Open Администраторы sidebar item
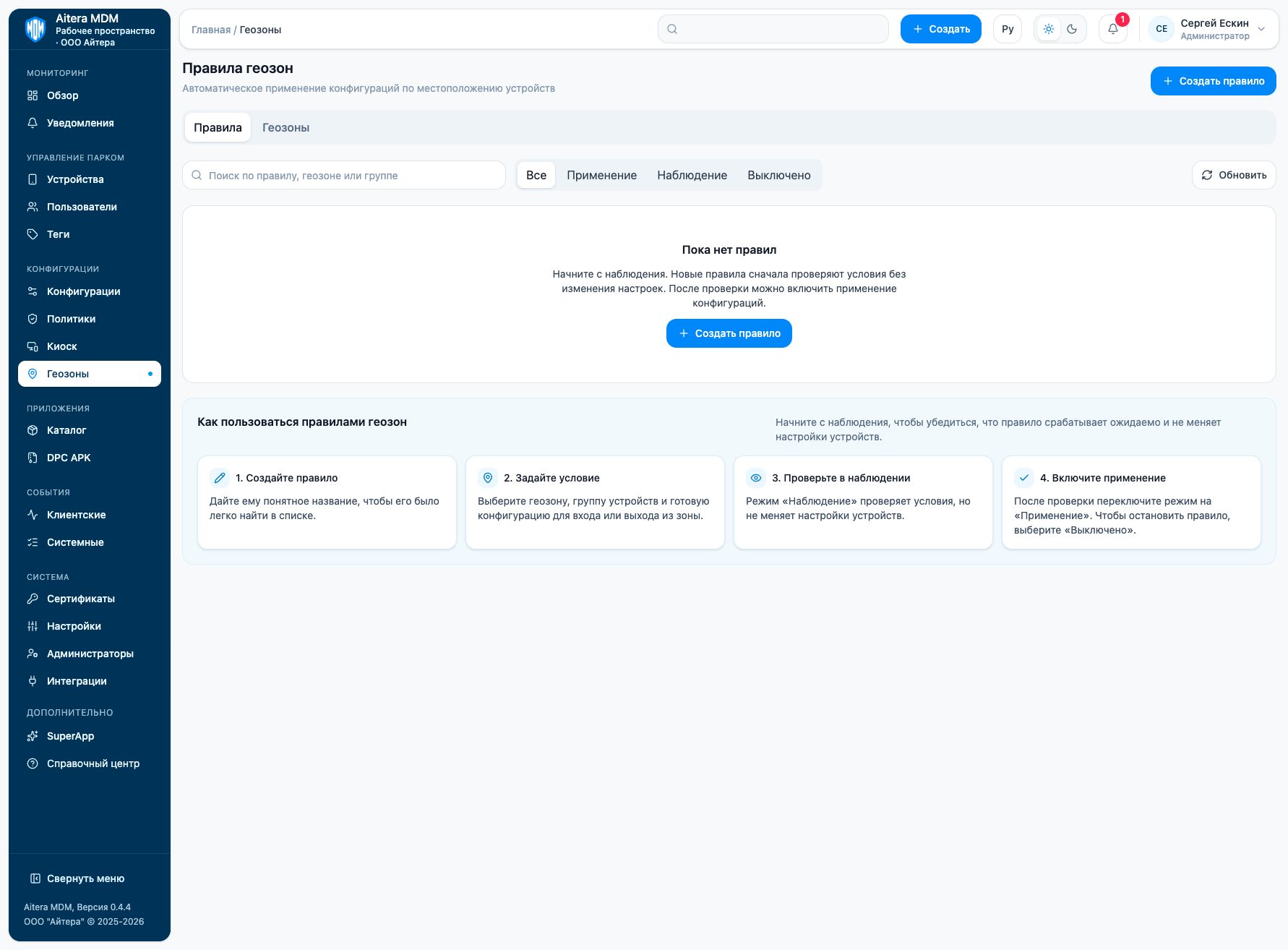1288x950 pixels. pyautogui.click(x=90, y=654)
